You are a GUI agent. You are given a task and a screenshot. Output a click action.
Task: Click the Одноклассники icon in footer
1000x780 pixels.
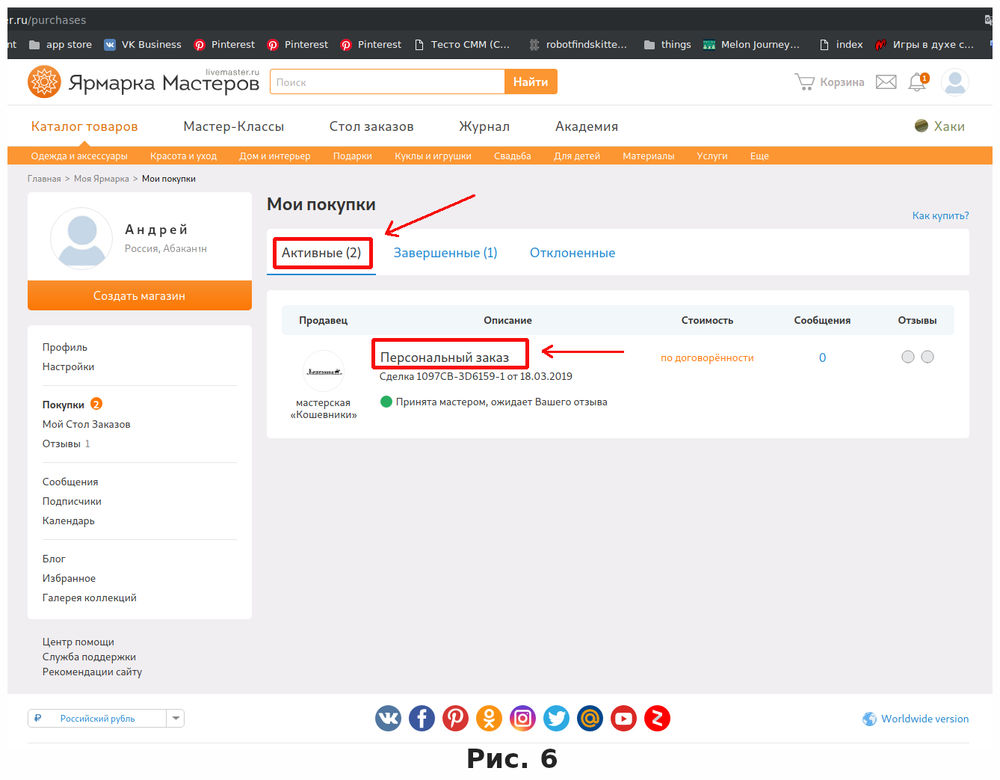[x=489, y=718]
